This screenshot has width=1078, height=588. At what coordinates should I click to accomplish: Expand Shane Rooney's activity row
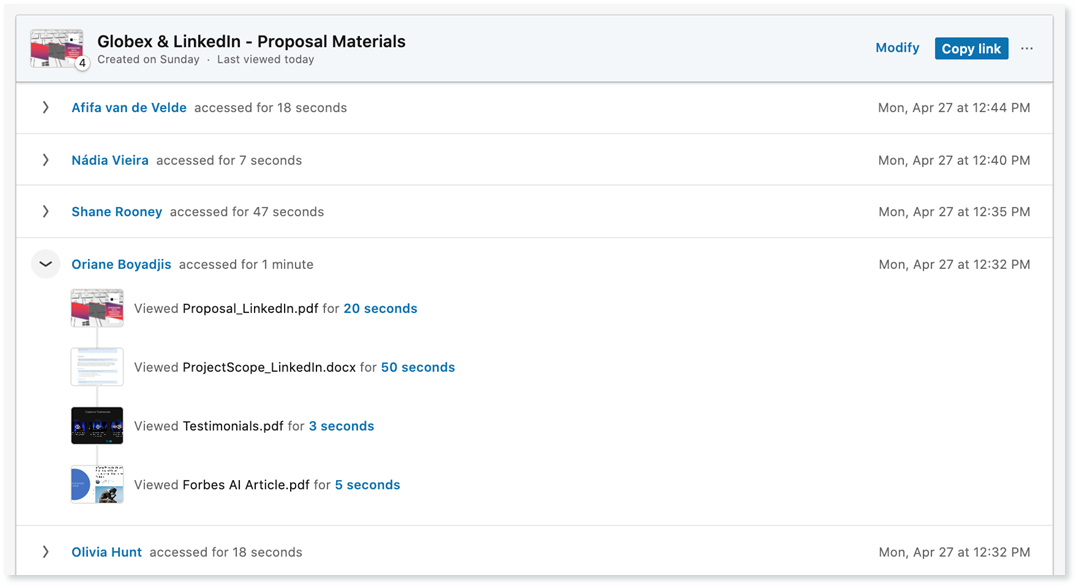point(45,211)
